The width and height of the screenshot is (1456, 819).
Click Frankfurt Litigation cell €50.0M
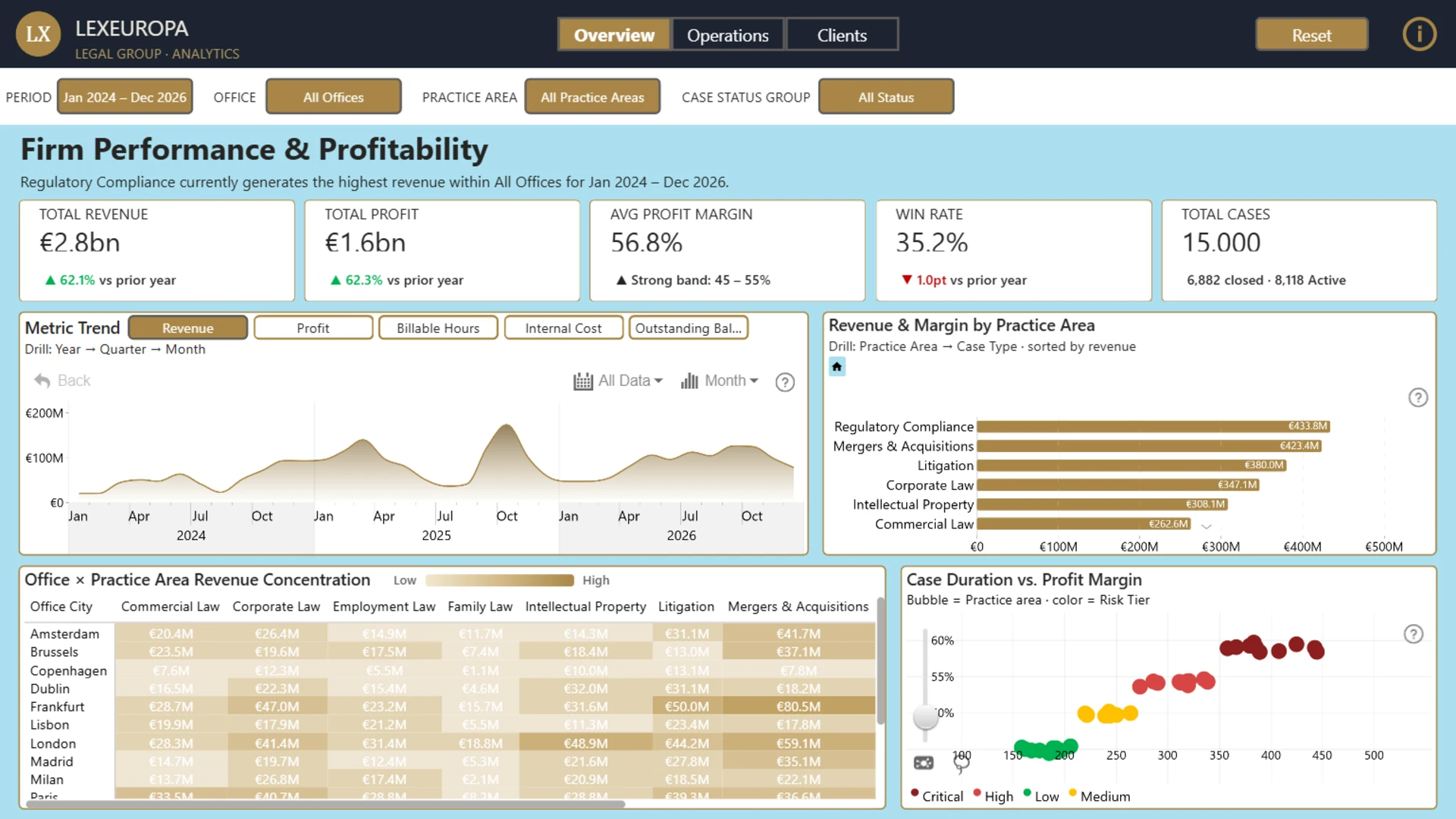click(x=687, y=707)
